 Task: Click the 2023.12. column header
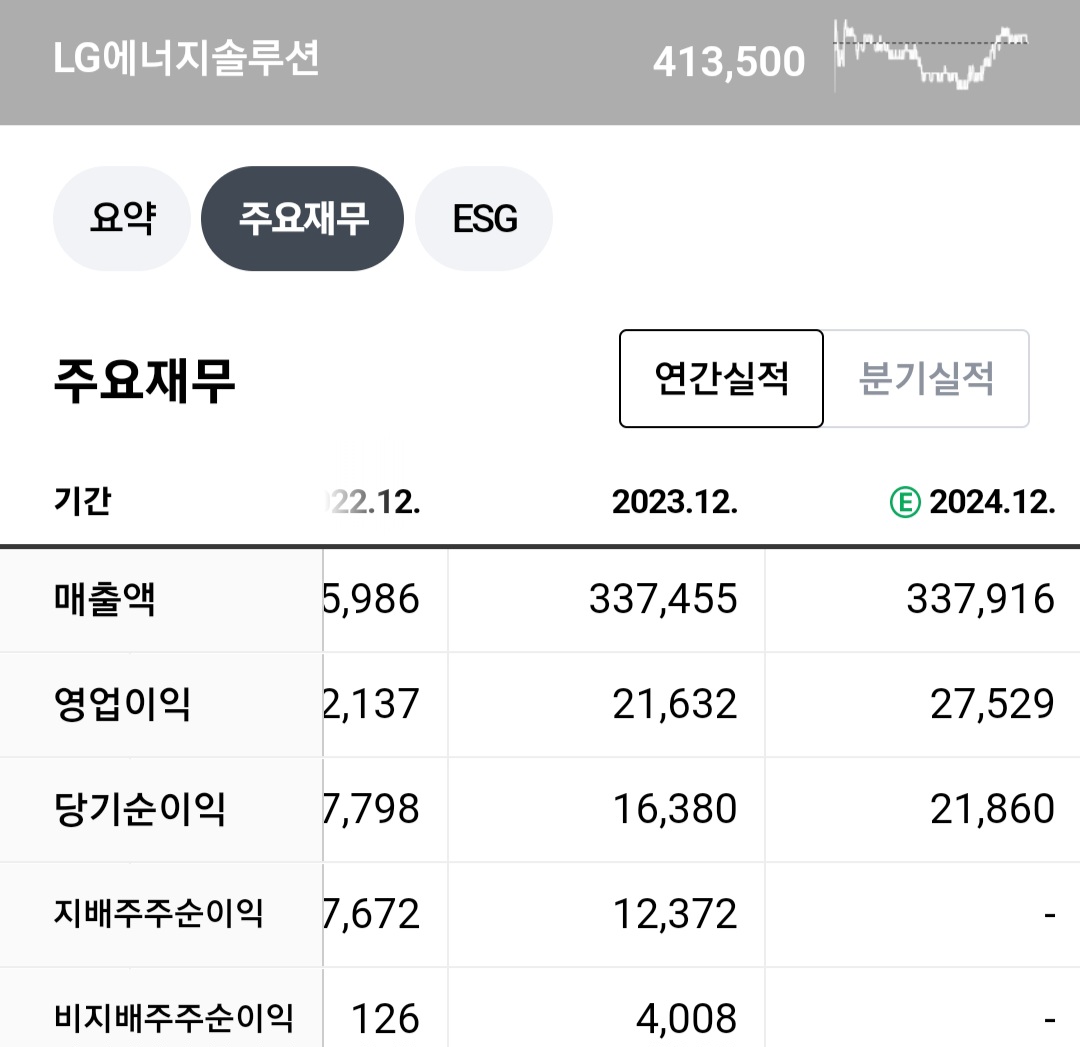[x=674, y=502]
